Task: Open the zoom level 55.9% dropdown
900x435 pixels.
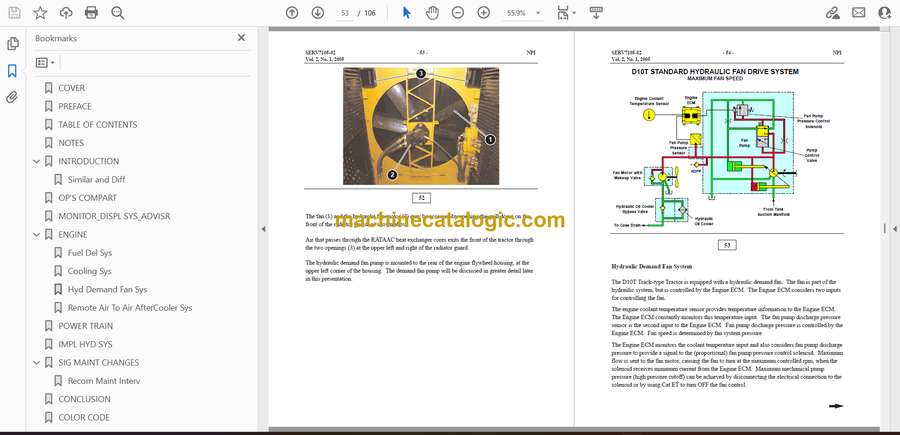Action: [528, 12]
